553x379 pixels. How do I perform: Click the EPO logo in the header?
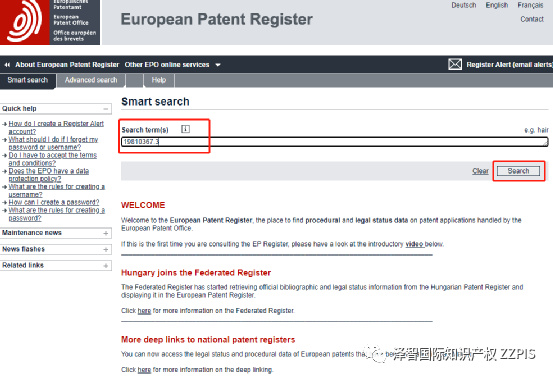tap(50, 22)
